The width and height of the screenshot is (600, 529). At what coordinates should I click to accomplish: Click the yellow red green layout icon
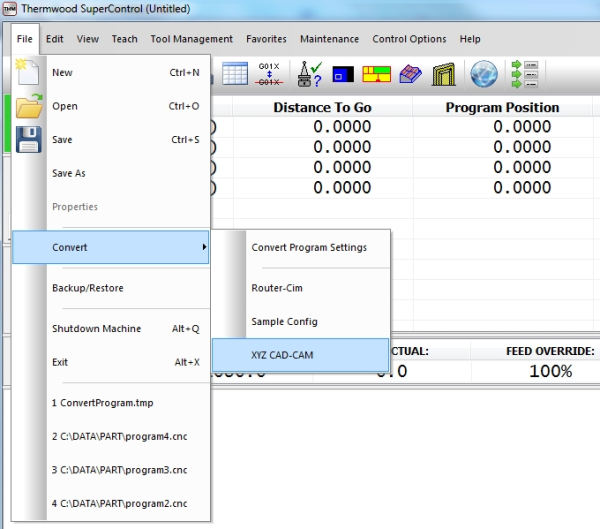tap(377, 74)
